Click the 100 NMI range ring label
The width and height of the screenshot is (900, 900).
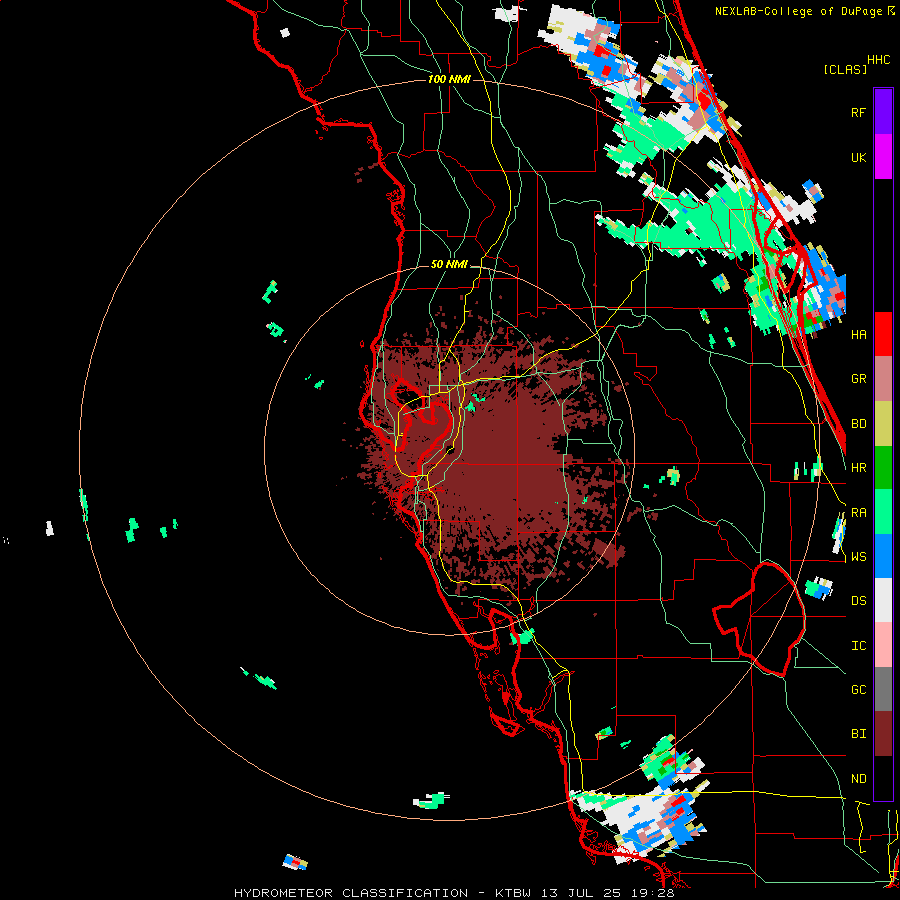[449, 79]
